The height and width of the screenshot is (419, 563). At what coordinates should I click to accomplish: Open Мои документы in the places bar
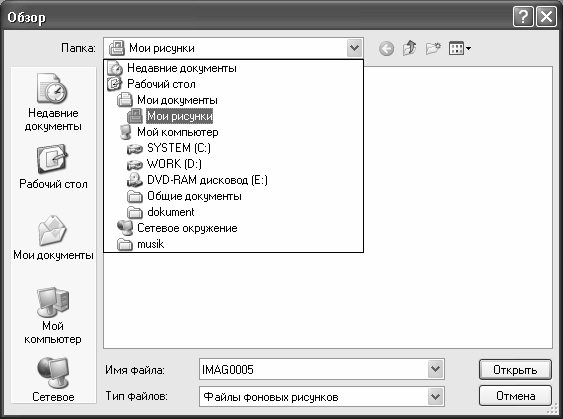pos(53,237)
